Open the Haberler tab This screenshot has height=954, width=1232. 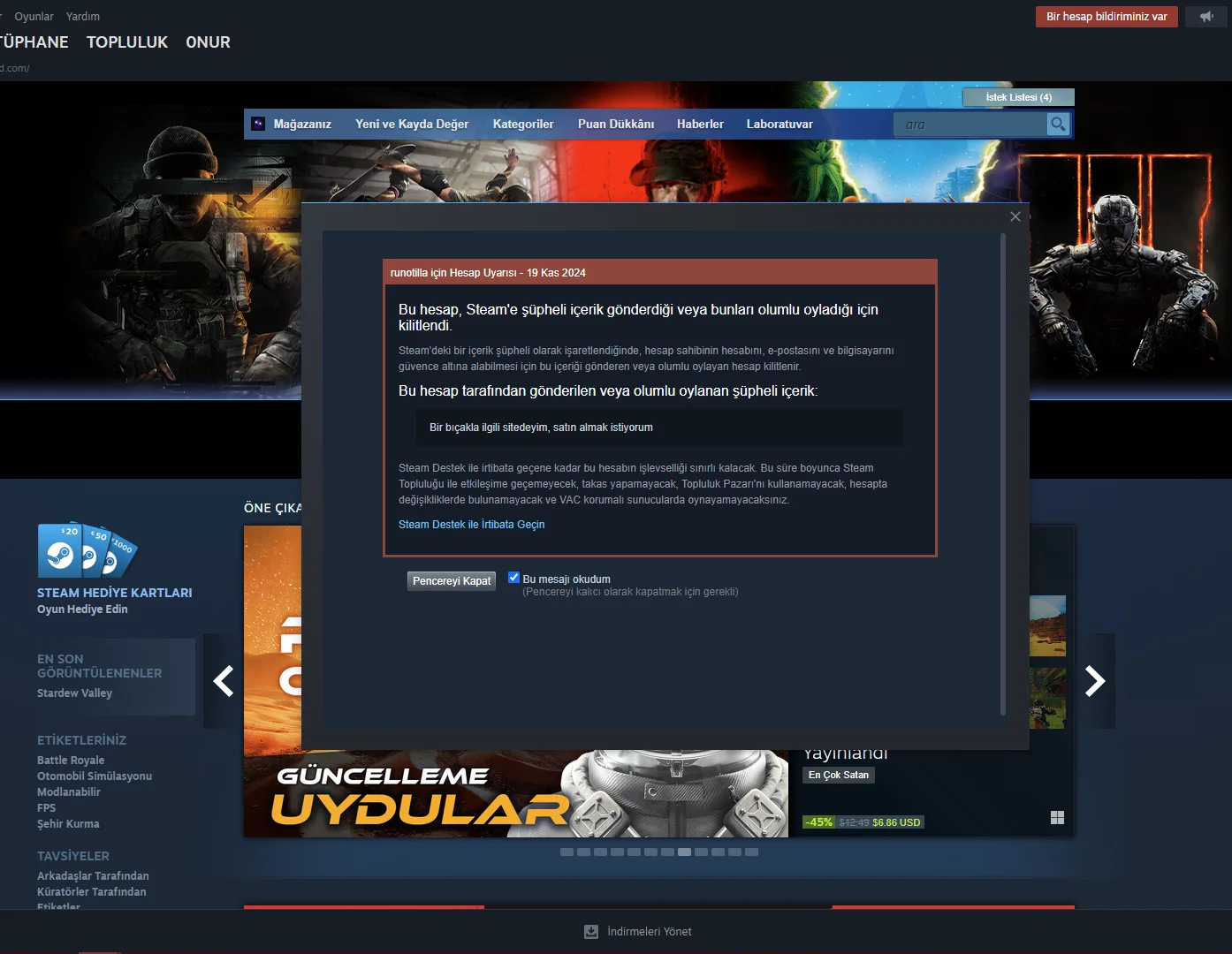700,125
